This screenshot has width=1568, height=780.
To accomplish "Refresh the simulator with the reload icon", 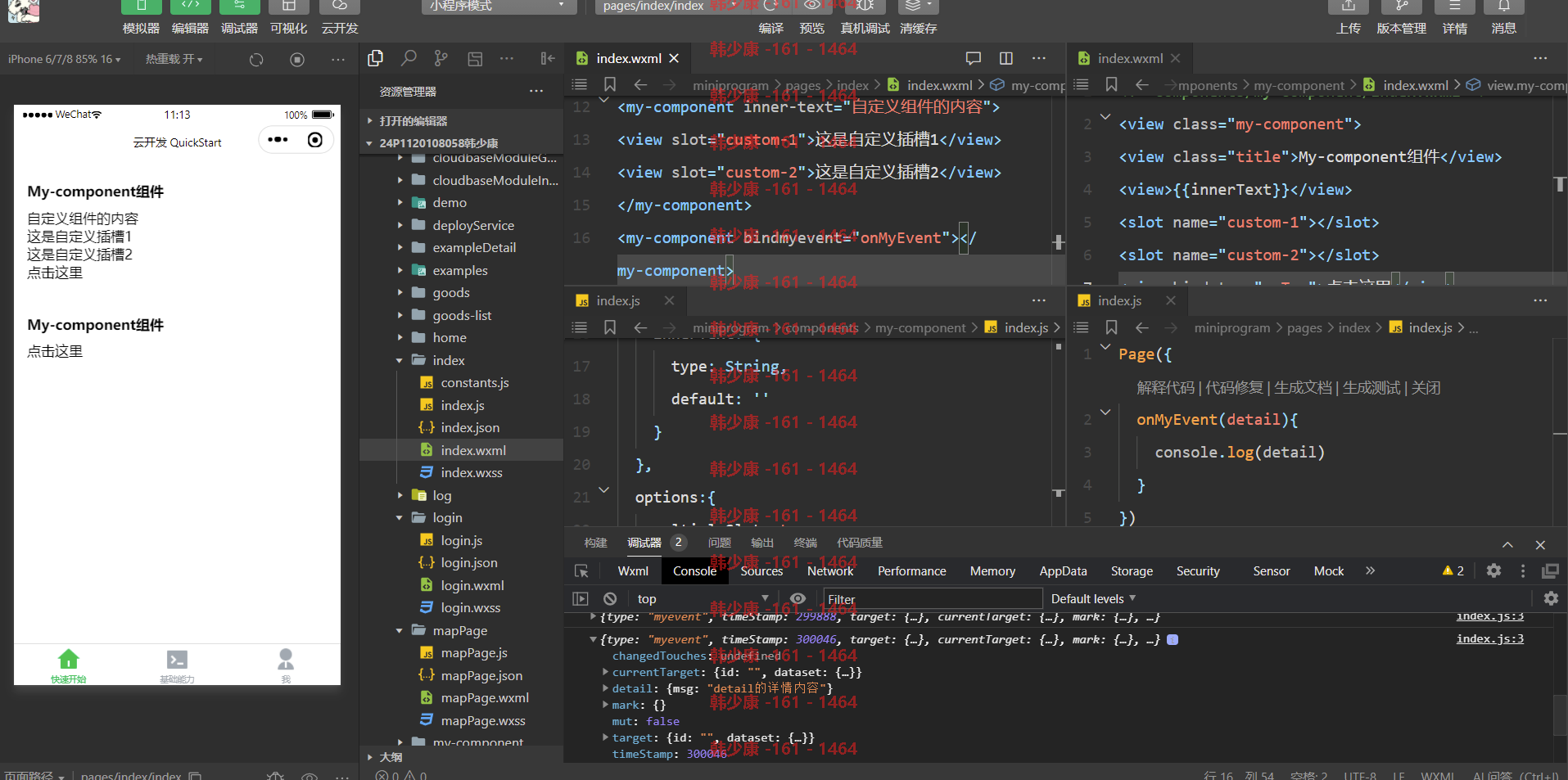I will tap(256, 60).
